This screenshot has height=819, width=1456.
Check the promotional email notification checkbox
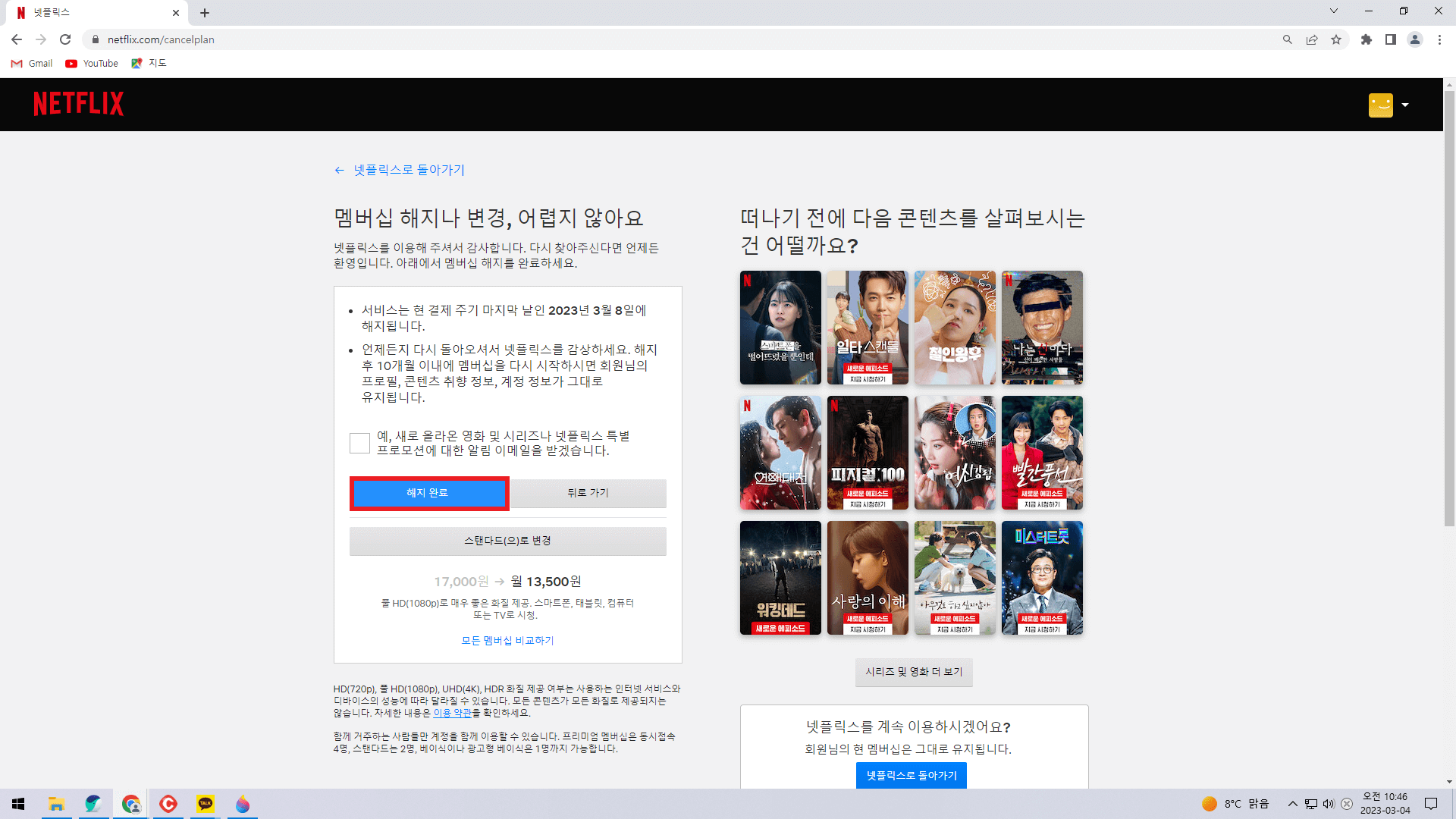coord(359,443)
